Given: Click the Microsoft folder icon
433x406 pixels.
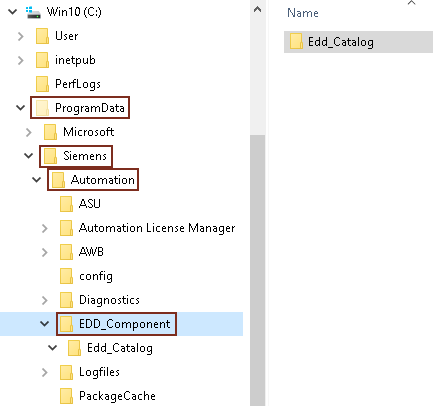Looking at the screenshot, I should tap(50, 132).
